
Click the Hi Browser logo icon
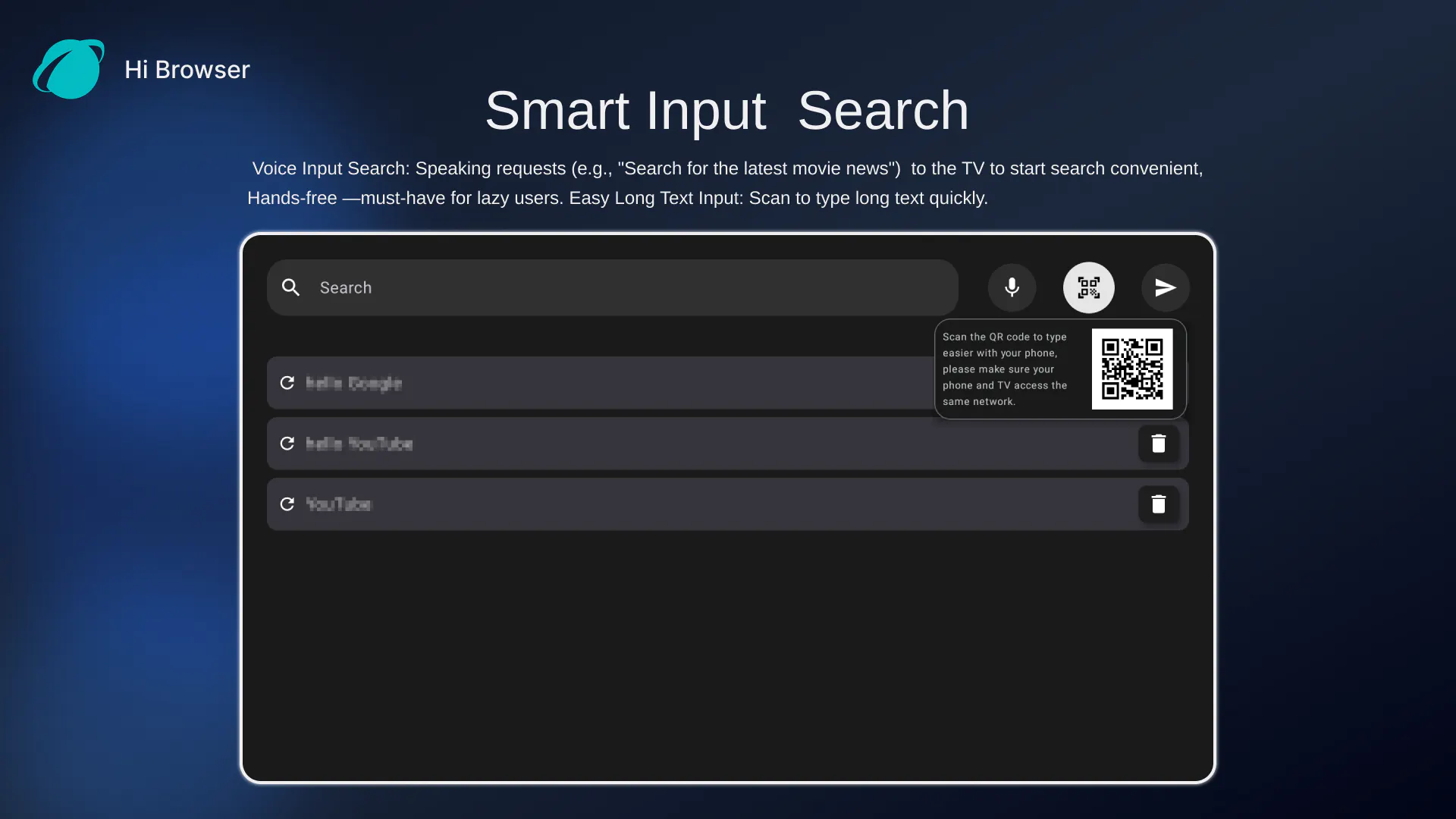pos(68,69)
